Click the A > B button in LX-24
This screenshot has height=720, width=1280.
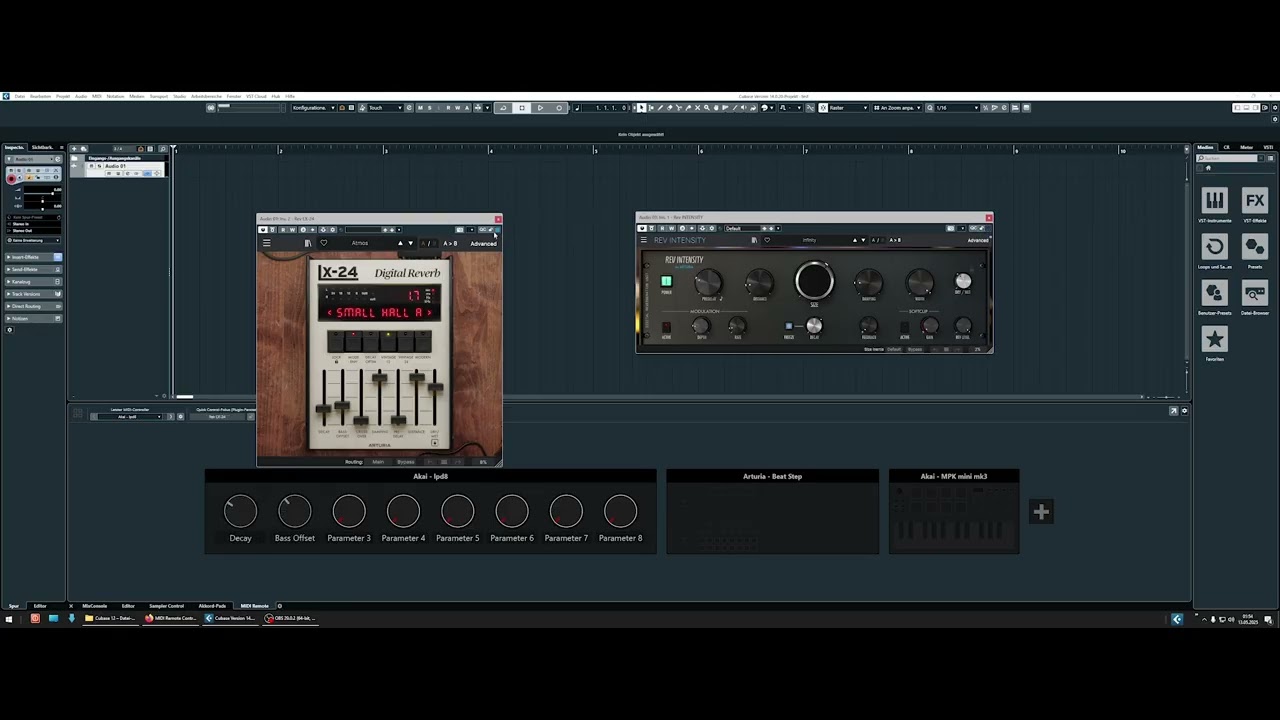[x=450, y=243]
